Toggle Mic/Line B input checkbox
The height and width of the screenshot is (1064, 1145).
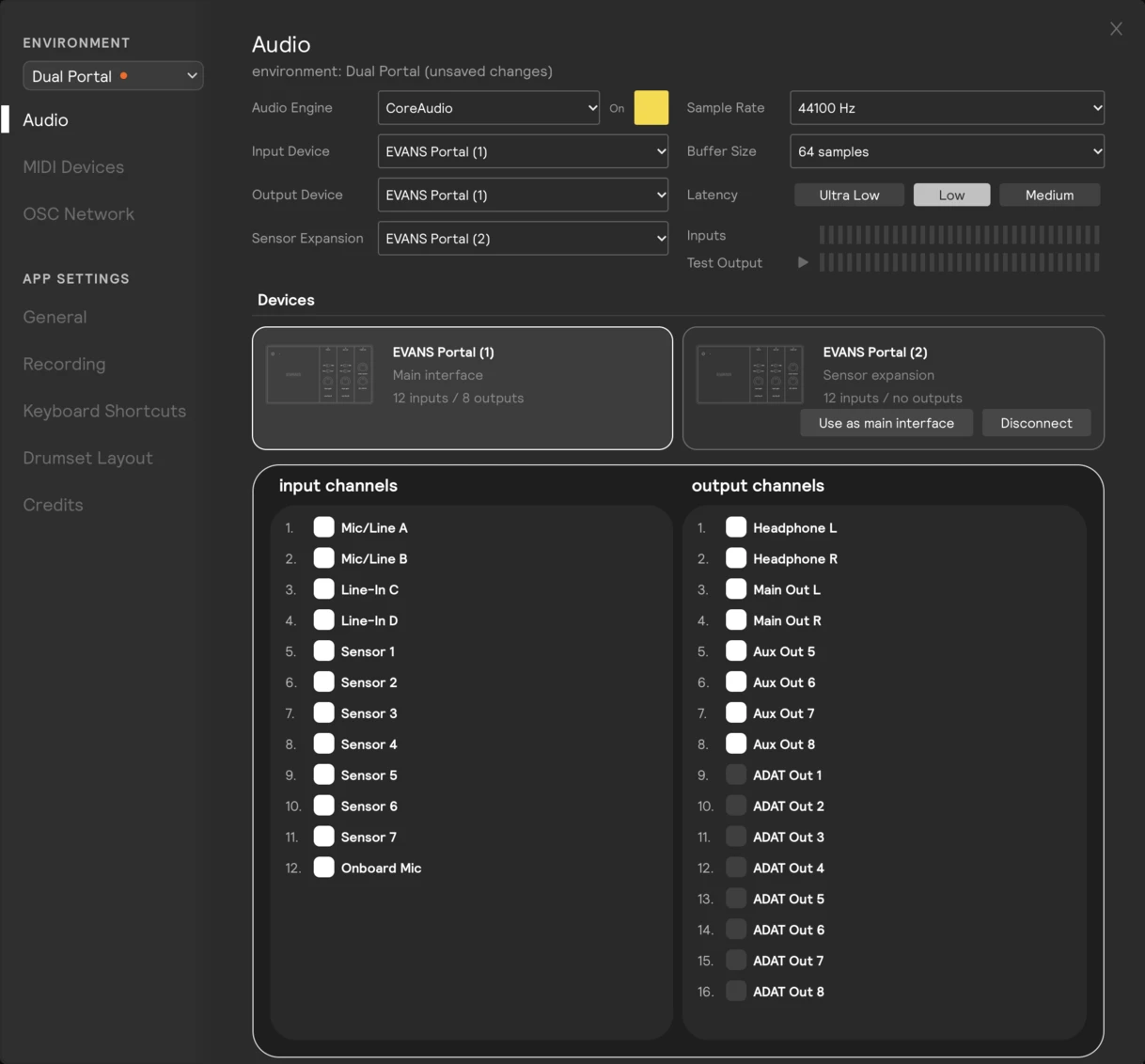coord(323,558)
